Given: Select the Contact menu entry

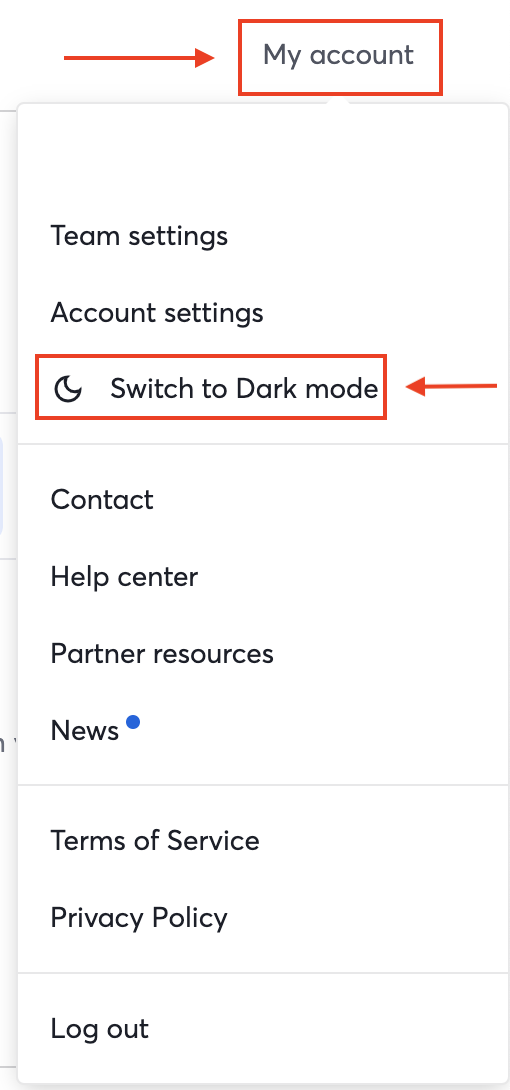Looking at the screenshot, I should pos(102,500).
